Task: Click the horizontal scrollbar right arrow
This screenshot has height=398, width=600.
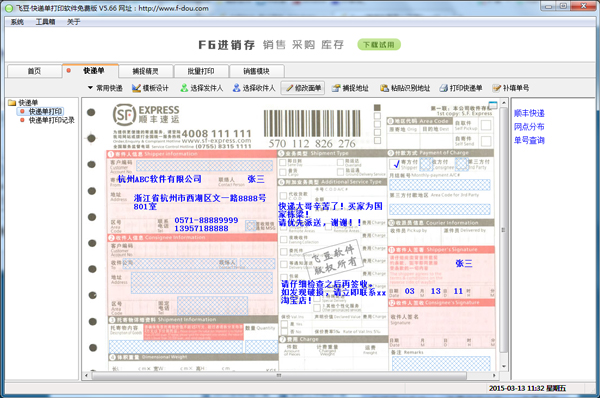Action: click(494, 376)
